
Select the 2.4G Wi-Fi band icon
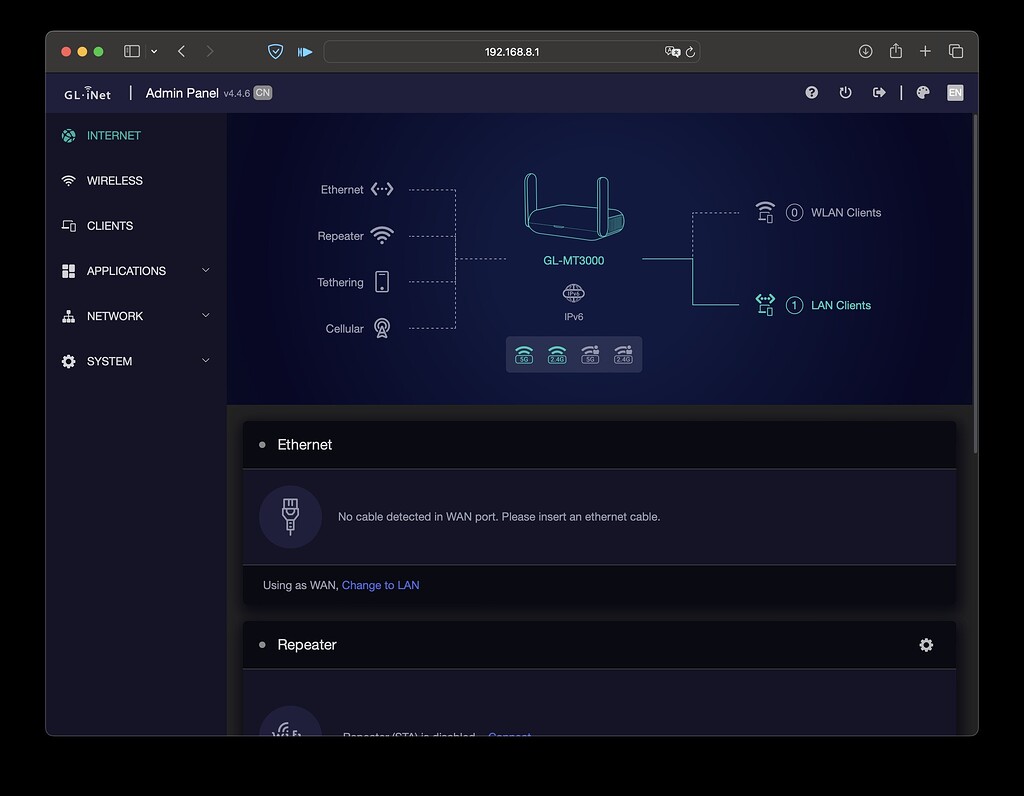click(557, 354)
